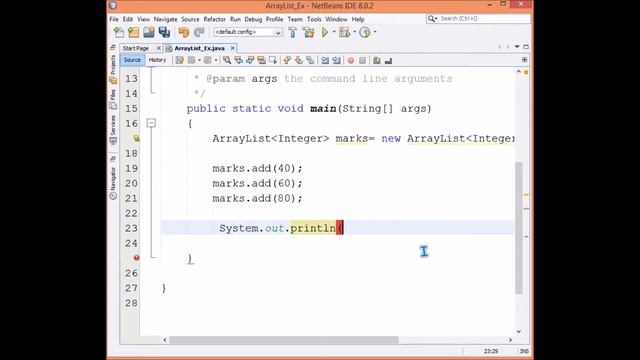Click the Shift Line Left icon

325,60
